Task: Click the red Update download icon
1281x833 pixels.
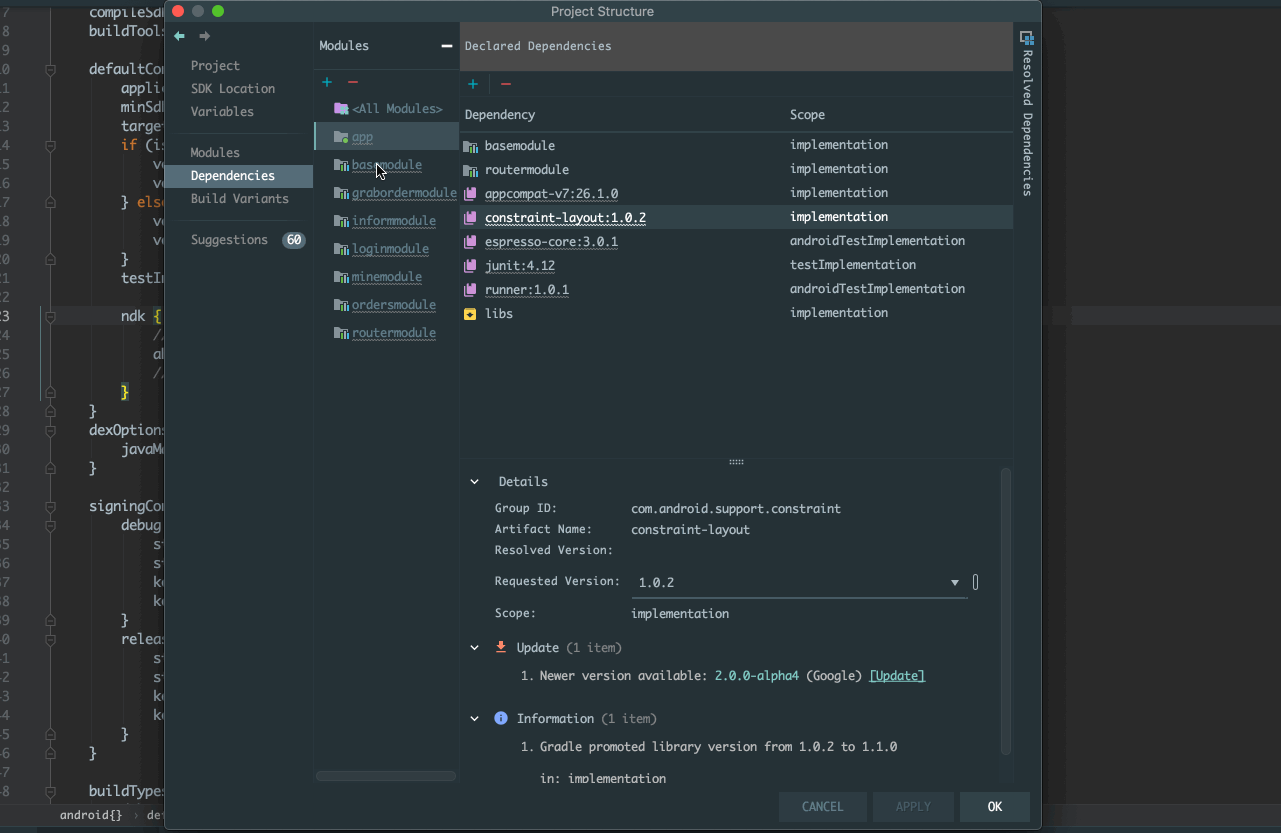Action: tap(500, 646)
